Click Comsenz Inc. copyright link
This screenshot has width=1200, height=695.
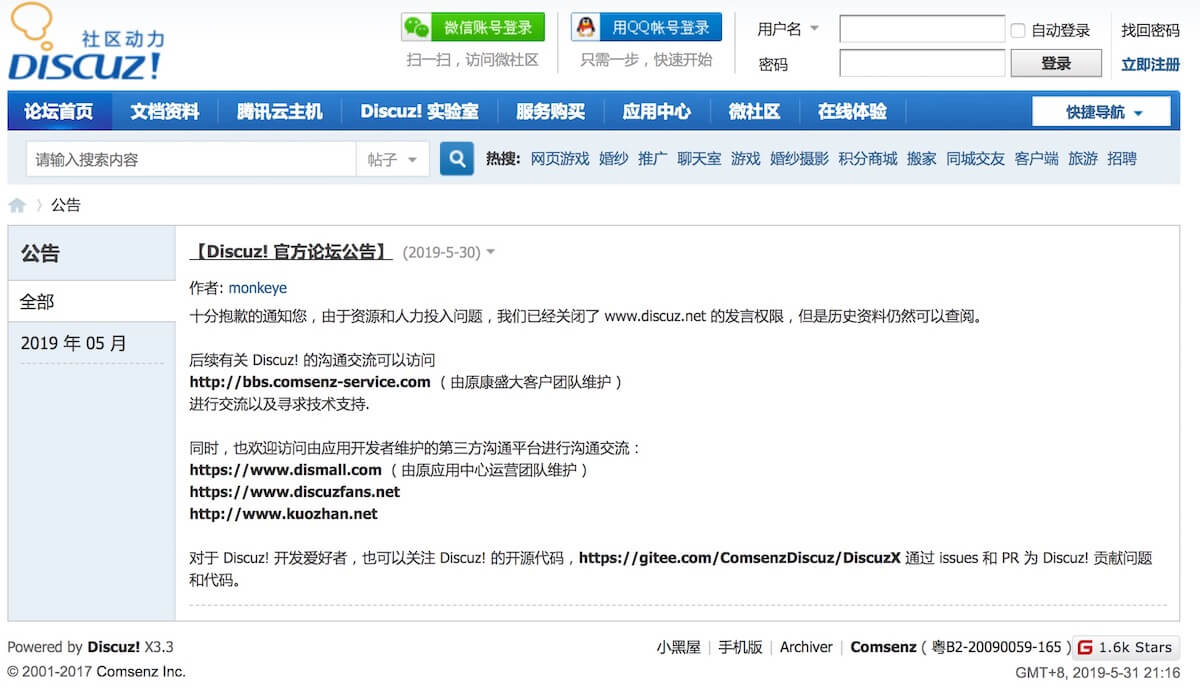point(141,671)
